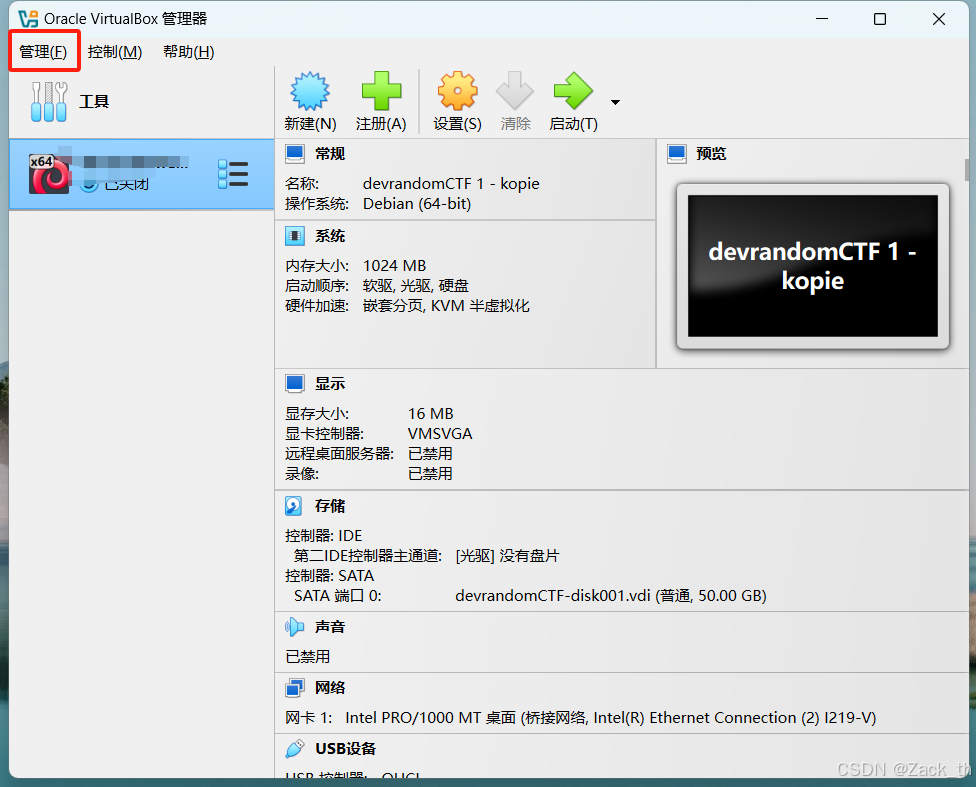Screen dimensions: 976x787
Task: Click the USB设备 plug icon
Action: pos(295,748)
